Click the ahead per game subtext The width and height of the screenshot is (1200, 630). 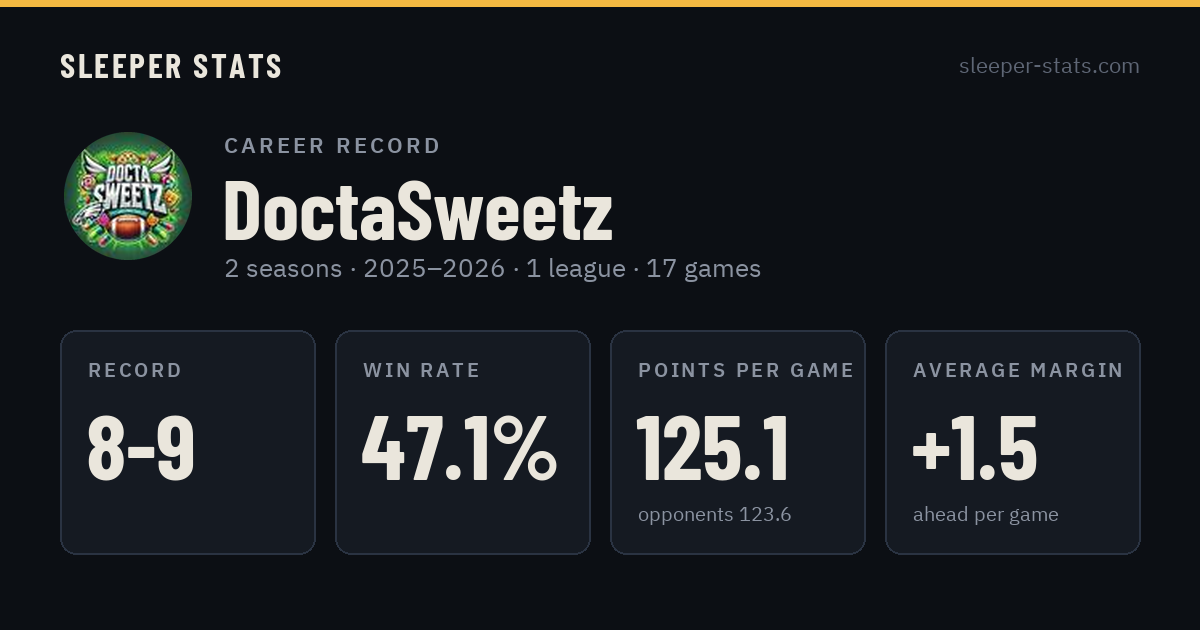coord(985,515)
